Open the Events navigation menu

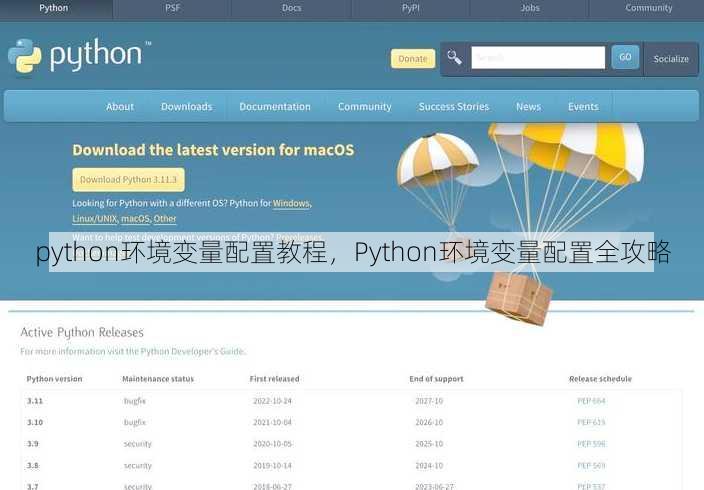pyautogui.click(x=583, y=107)
